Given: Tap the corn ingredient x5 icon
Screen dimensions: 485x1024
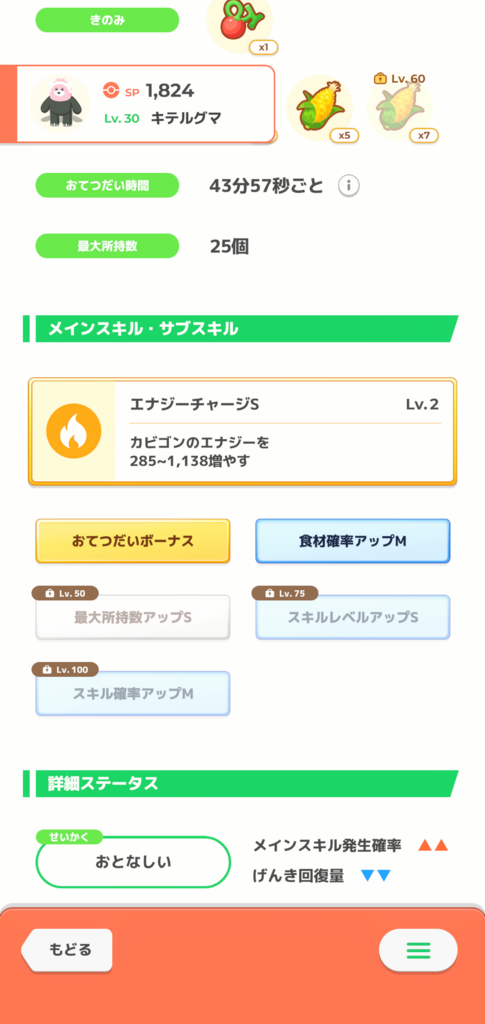Looking at the screenshot, I should click(320, 107).
